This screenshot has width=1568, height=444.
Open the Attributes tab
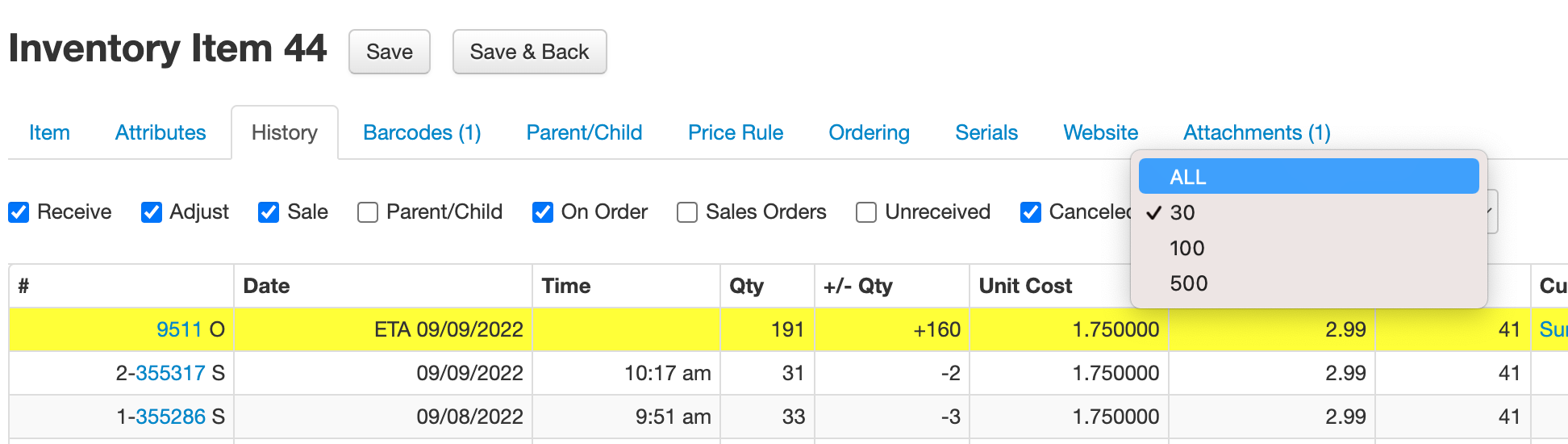161,132
